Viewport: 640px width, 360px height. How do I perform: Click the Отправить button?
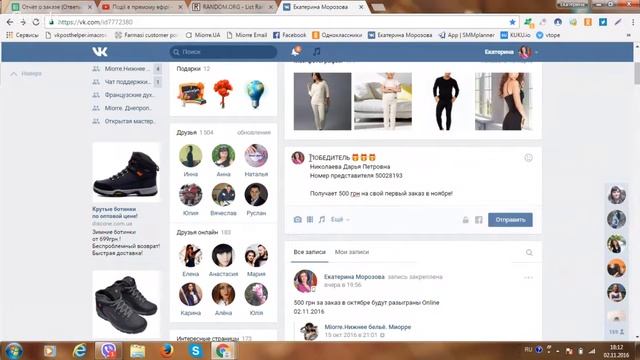tap(510, 220)
